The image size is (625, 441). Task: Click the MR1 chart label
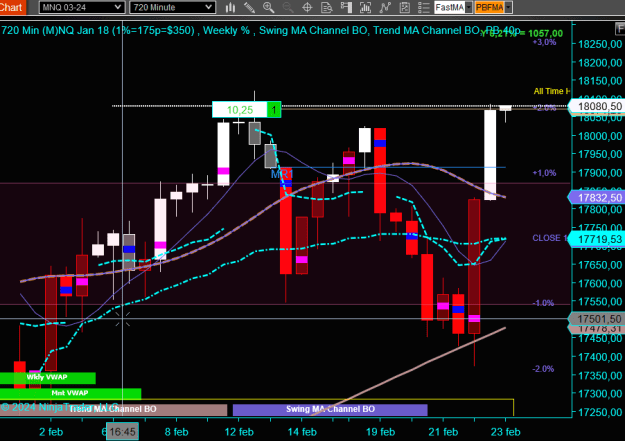tap(282, 174)
